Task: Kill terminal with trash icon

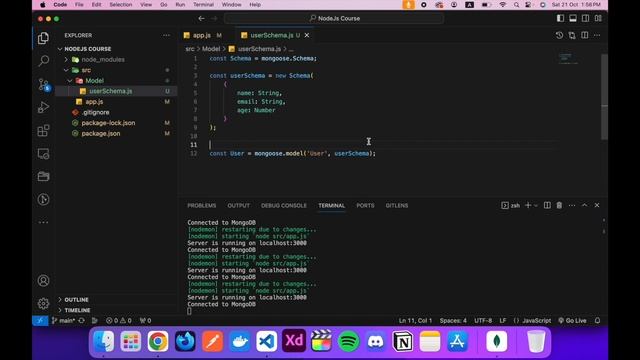Action: coord(559,205)
